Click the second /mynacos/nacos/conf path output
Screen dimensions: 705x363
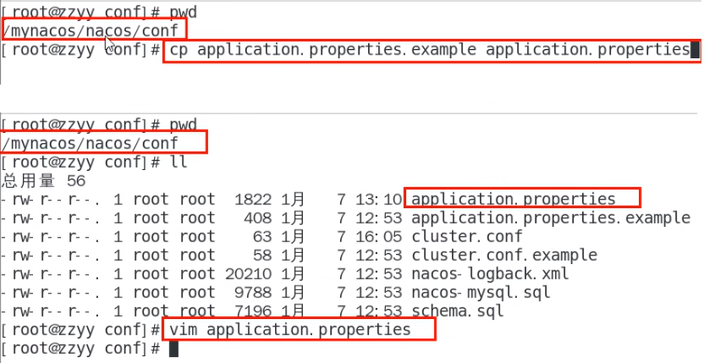click(x=90, y=143)
